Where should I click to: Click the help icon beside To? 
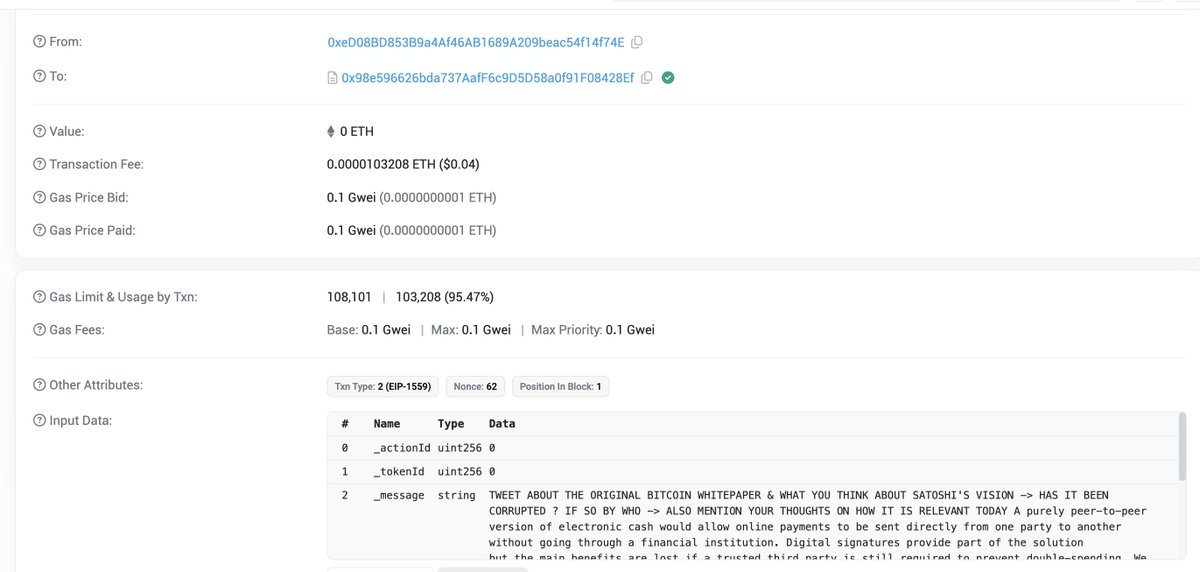[39, 76]
